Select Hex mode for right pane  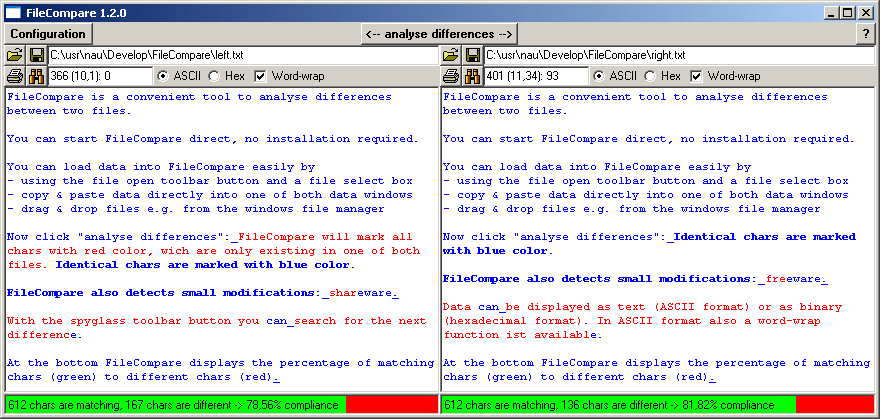click(663, 76)
